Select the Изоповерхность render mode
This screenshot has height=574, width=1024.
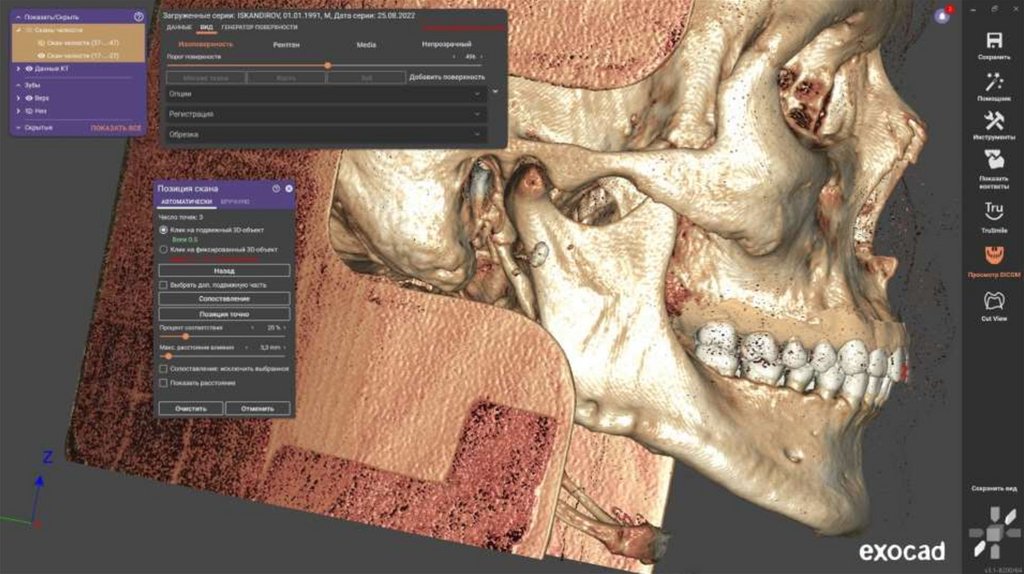point(206,44)
